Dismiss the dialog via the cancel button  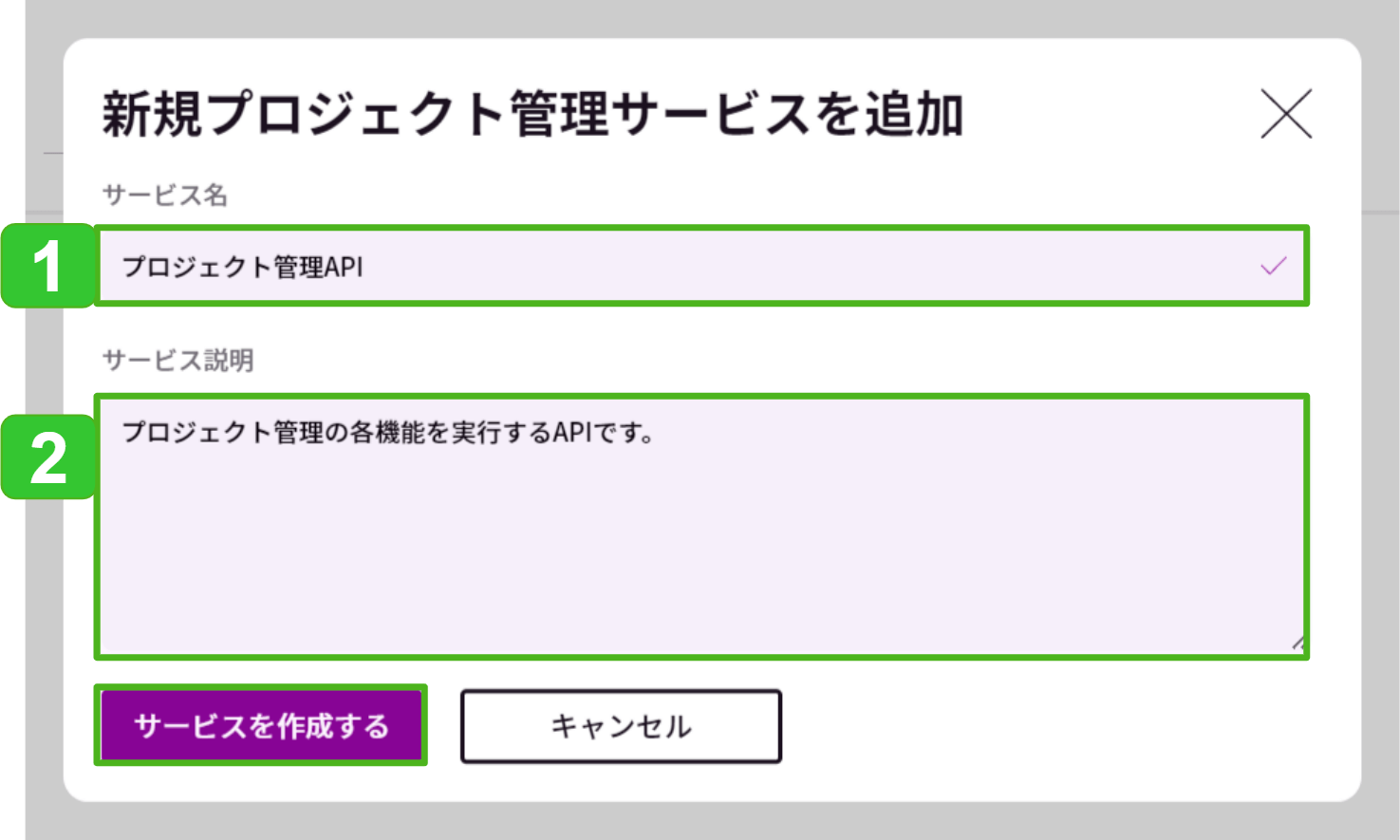point(620,726)
